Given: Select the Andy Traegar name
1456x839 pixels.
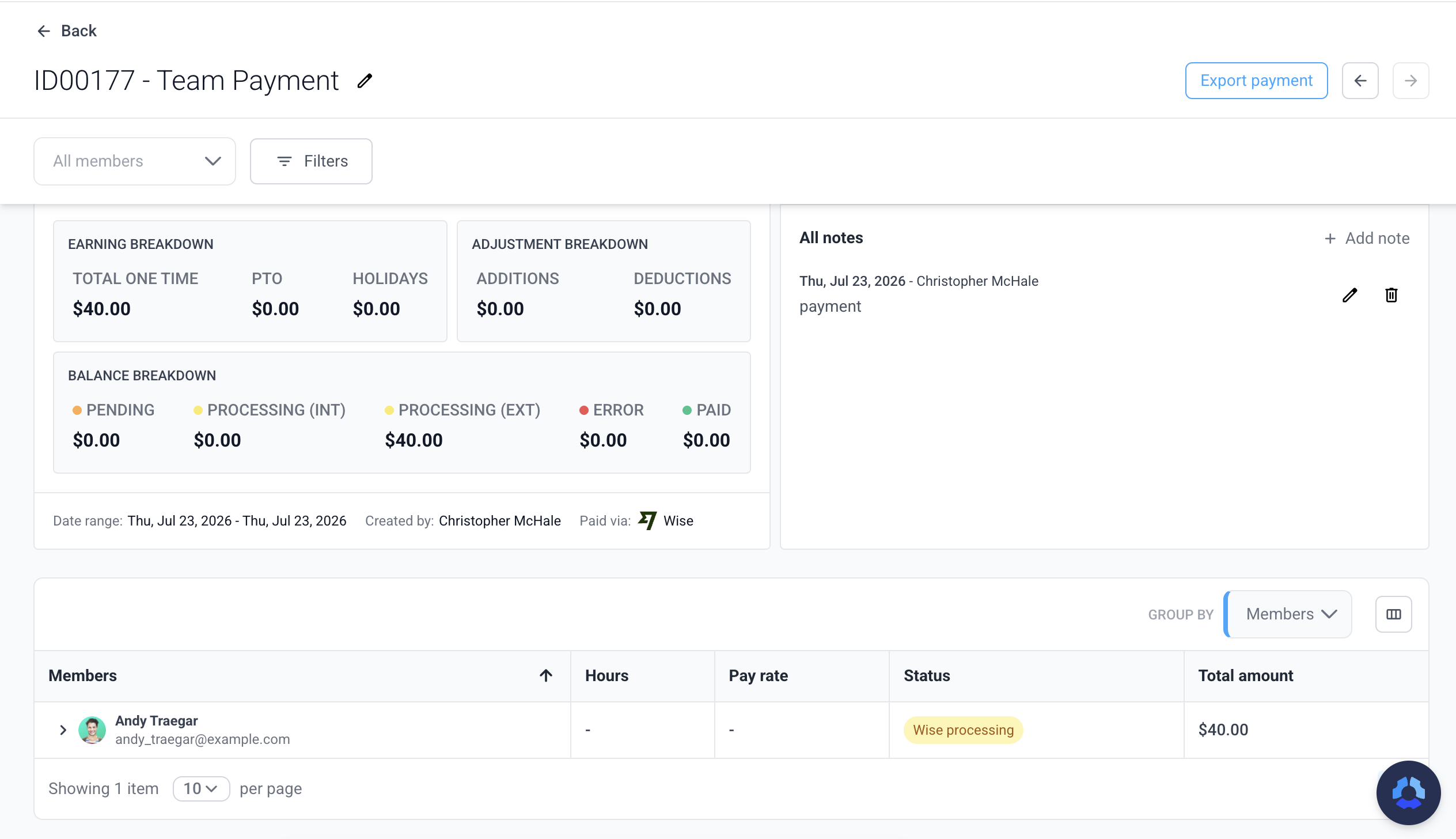Looking at the screenshot, I should pos(156,721).
